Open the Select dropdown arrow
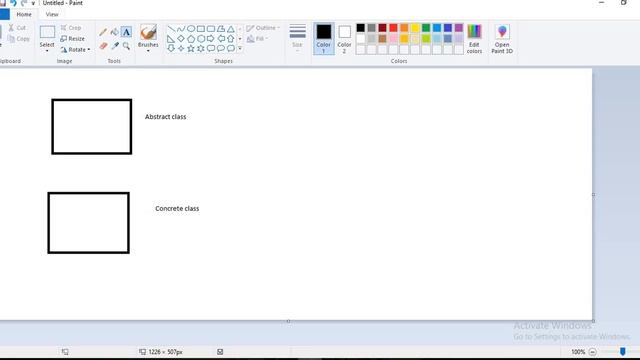Viewport: 640px width, 360px height. click(47, 51)
